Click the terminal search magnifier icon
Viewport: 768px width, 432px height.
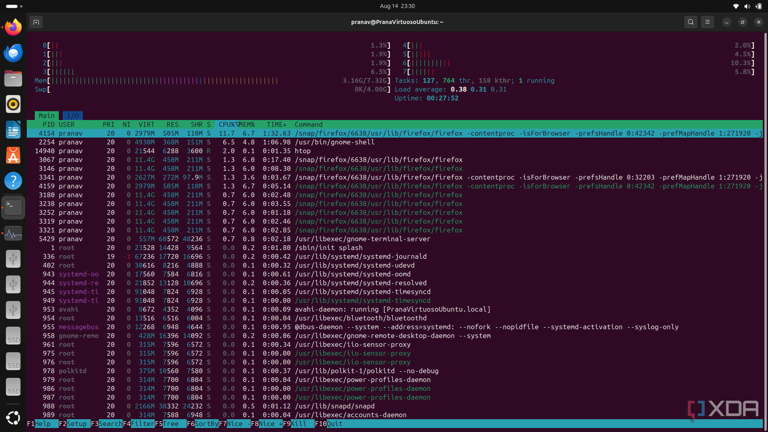(x=690, y=22)
